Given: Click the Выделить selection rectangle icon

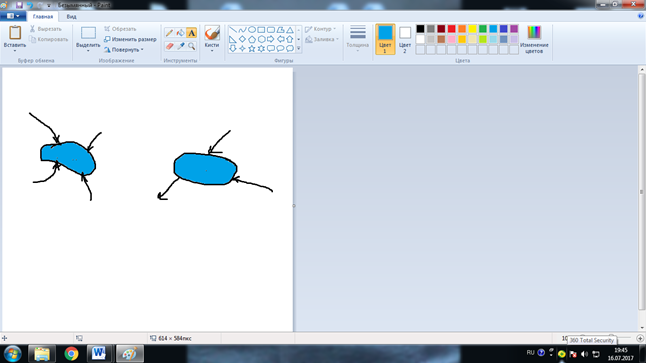Looking at the screenshot, I should point(88,33).
